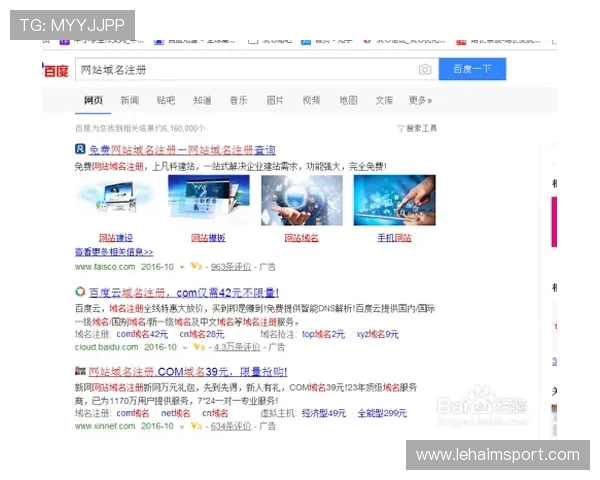
Task: Open the 百度云域名注册 result title
Action: pyautogui.click(x=184, y=293)
